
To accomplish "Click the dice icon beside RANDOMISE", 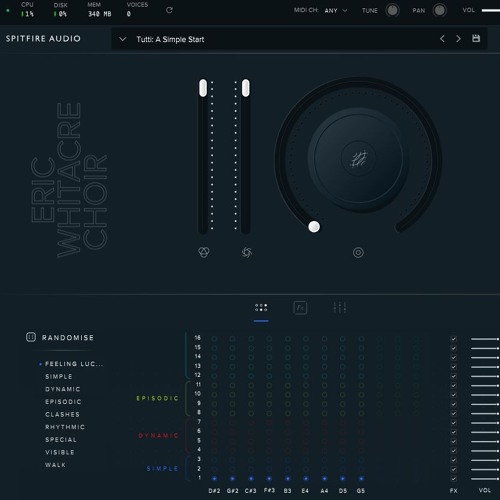I will point(31,337).
